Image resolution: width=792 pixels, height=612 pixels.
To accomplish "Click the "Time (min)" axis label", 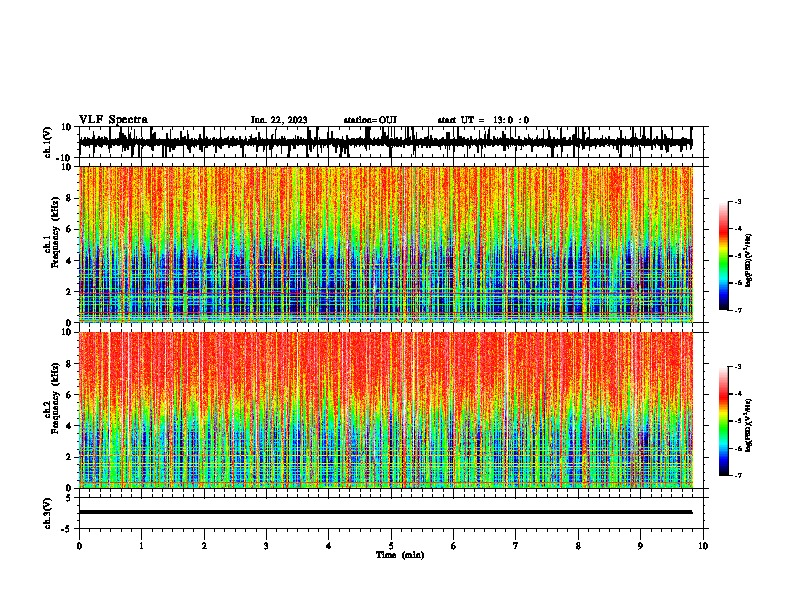I will click(x=400, y=555).
